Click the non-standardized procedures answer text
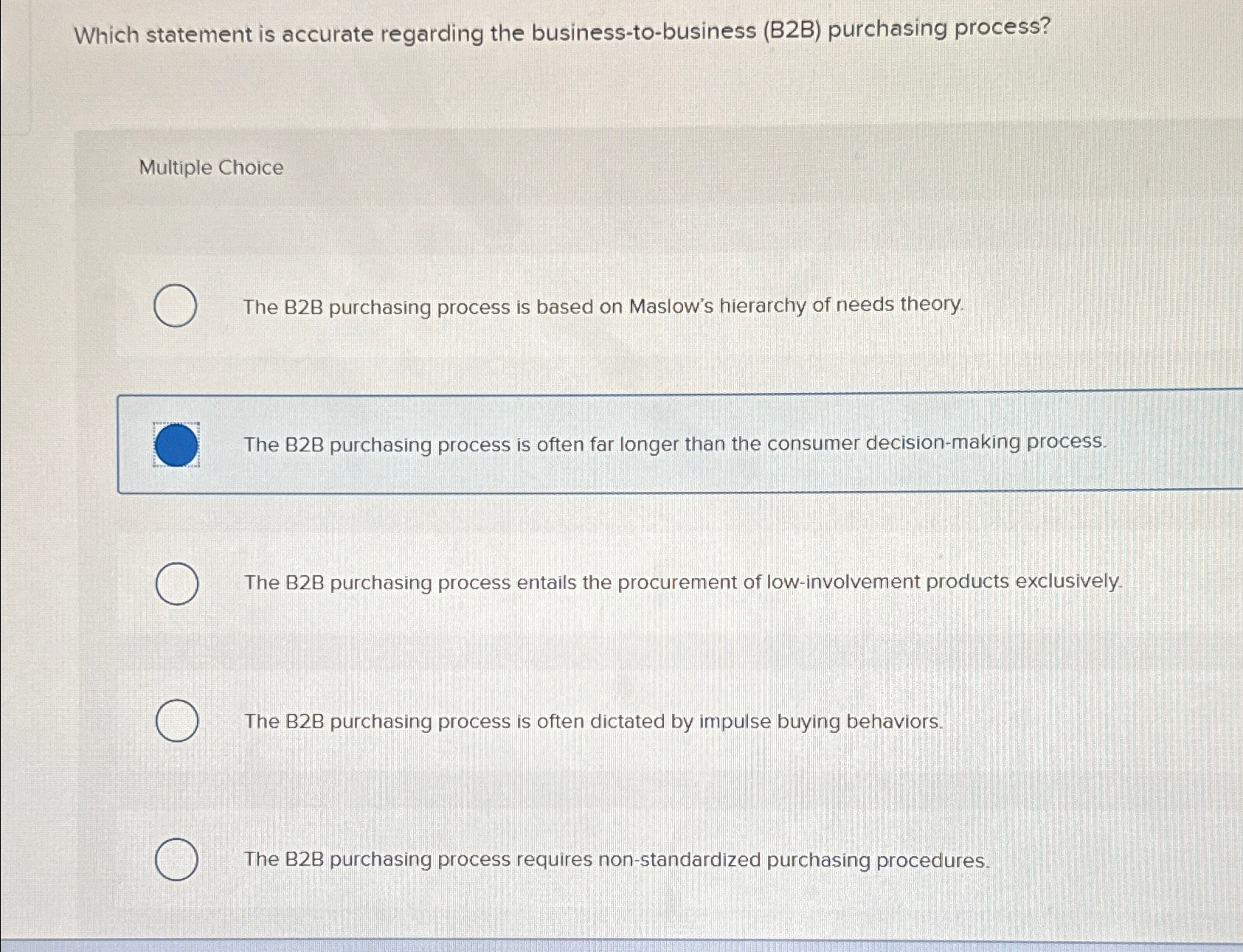This screenshot has height=952, width=1243. 617,860
